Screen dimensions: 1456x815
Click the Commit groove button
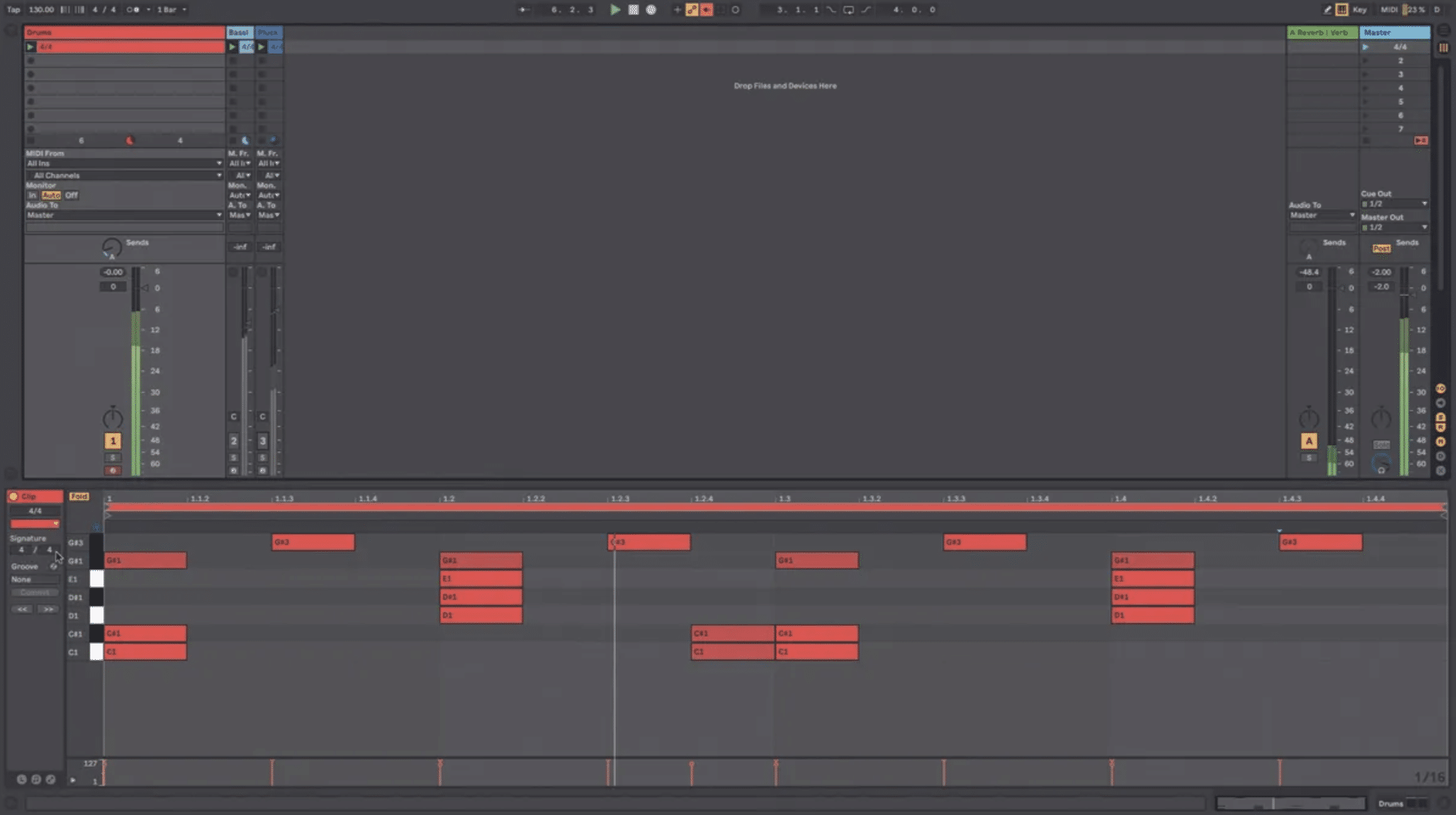[x=35, y=593]
